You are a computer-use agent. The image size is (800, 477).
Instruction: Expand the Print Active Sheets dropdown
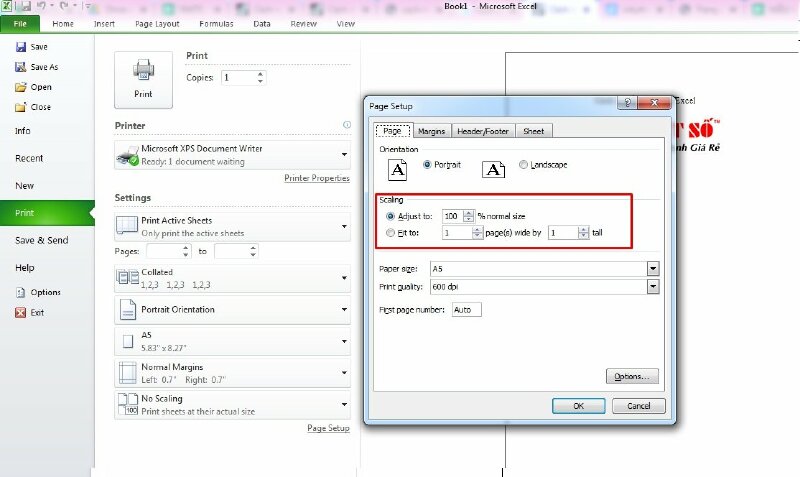[344, 227]
